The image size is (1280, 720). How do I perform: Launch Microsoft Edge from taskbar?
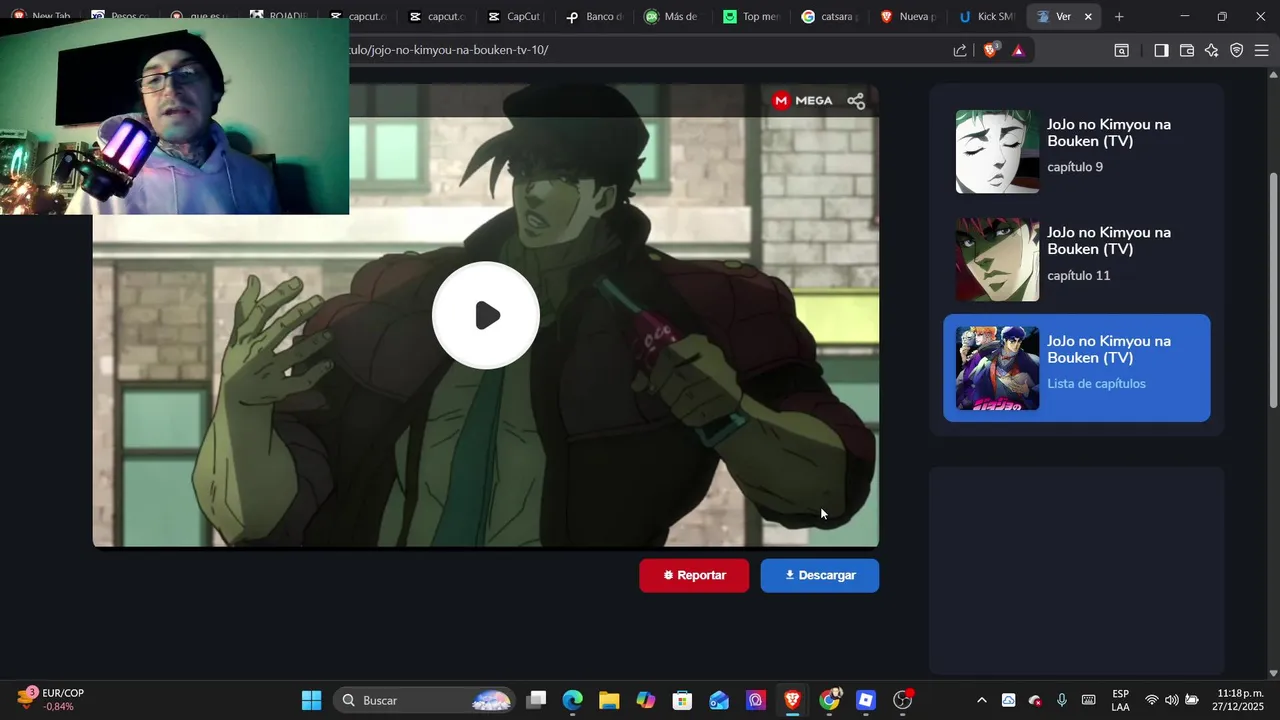pos(572,700)
